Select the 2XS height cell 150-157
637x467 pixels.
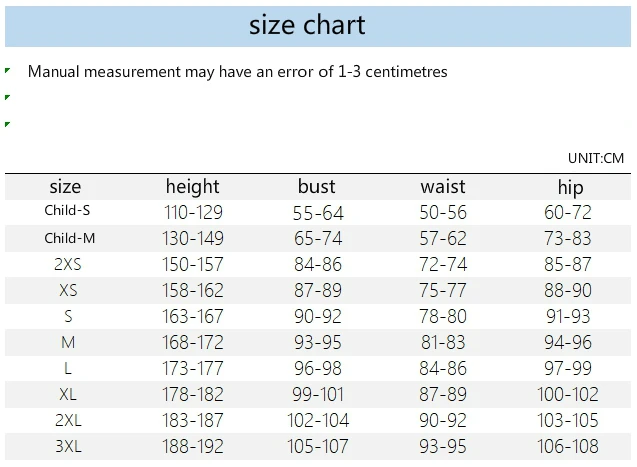[193, 264]
